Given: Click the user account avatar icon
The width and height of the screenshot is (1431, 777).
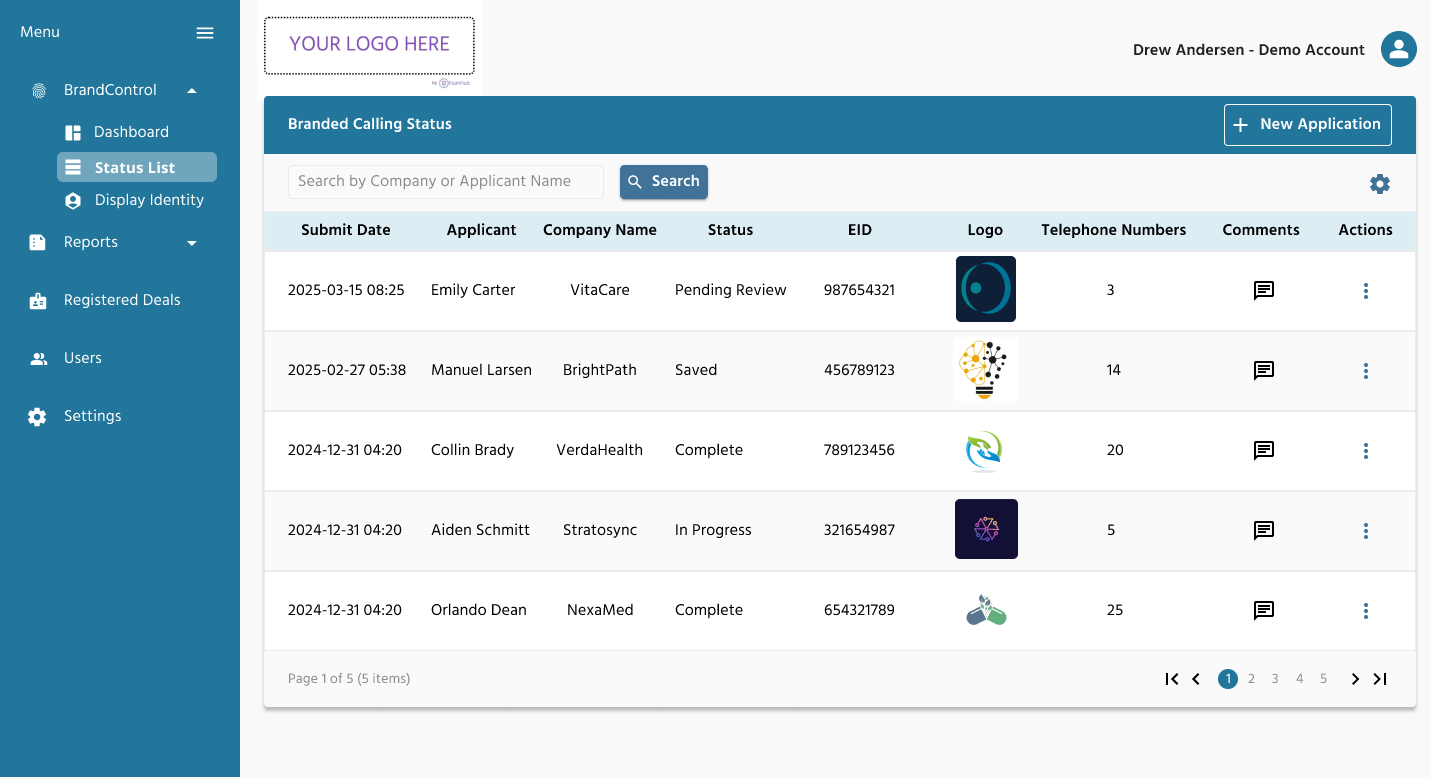Looking at the screenshot, I should [x=1399, y=49].
